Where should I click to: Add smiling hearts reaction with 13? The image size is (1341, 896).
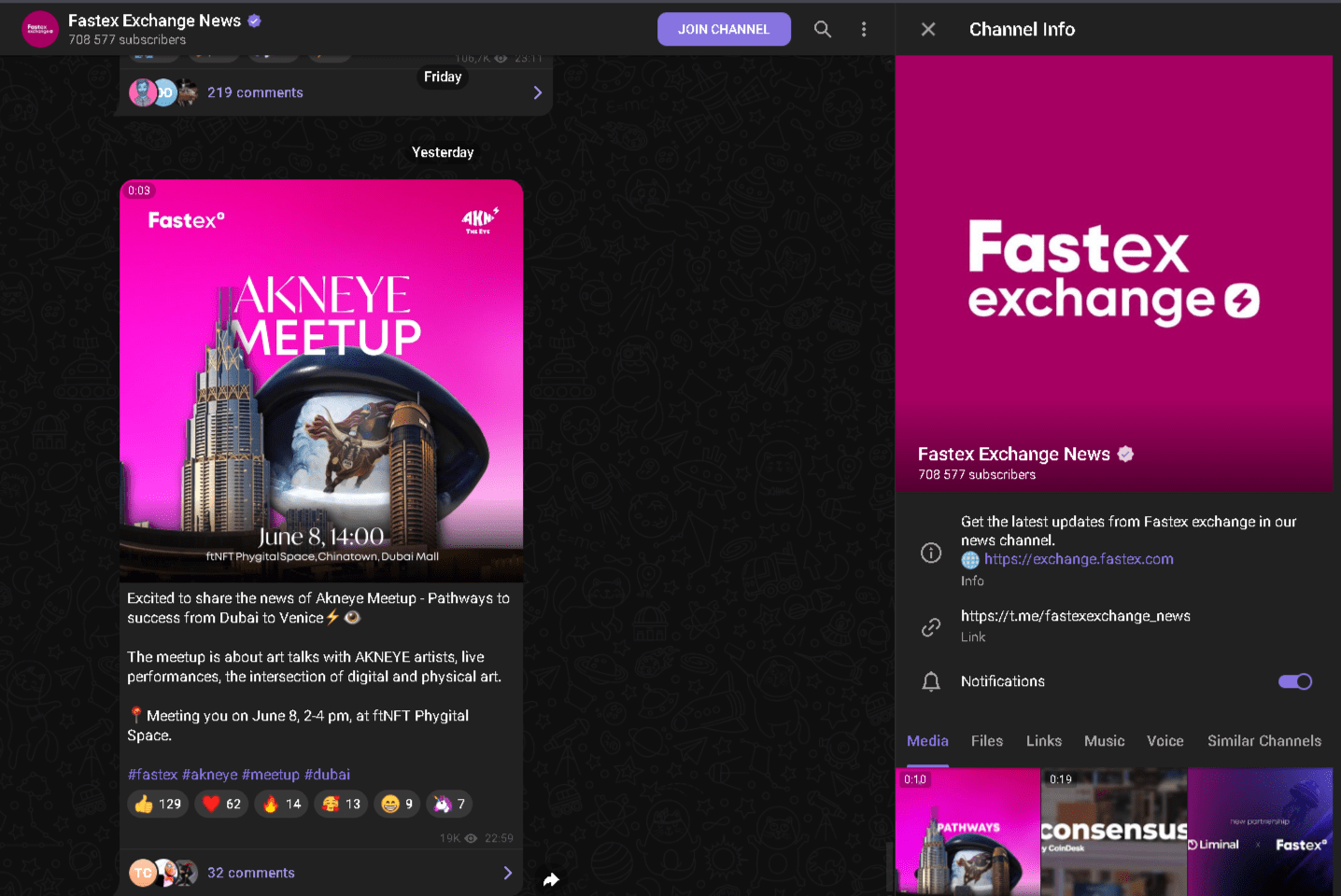tap(341, 804)
